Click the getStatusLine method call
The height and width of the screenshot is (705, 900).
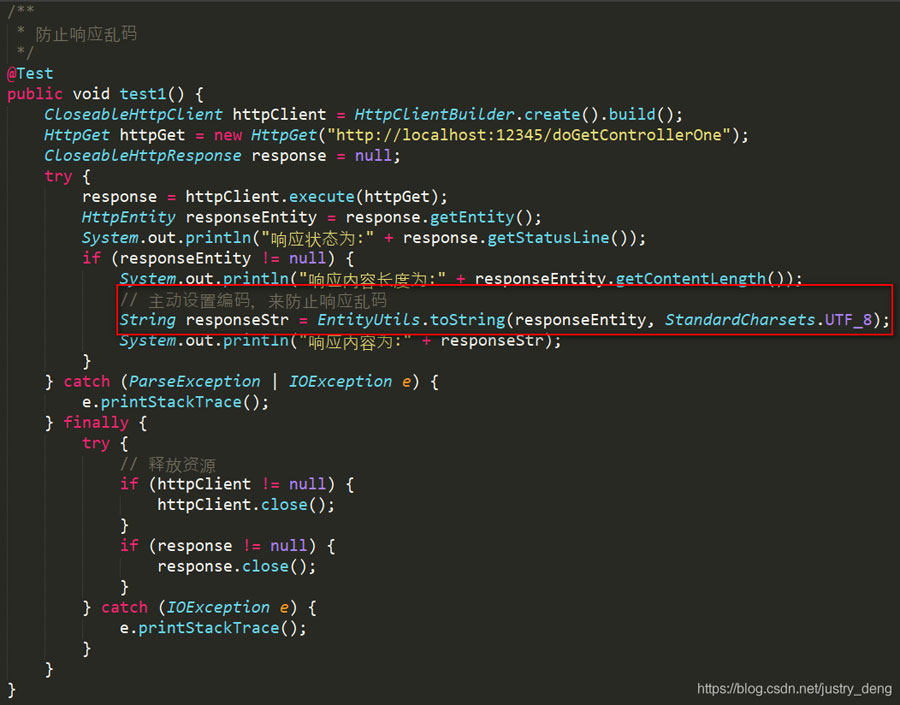[548, 238]
